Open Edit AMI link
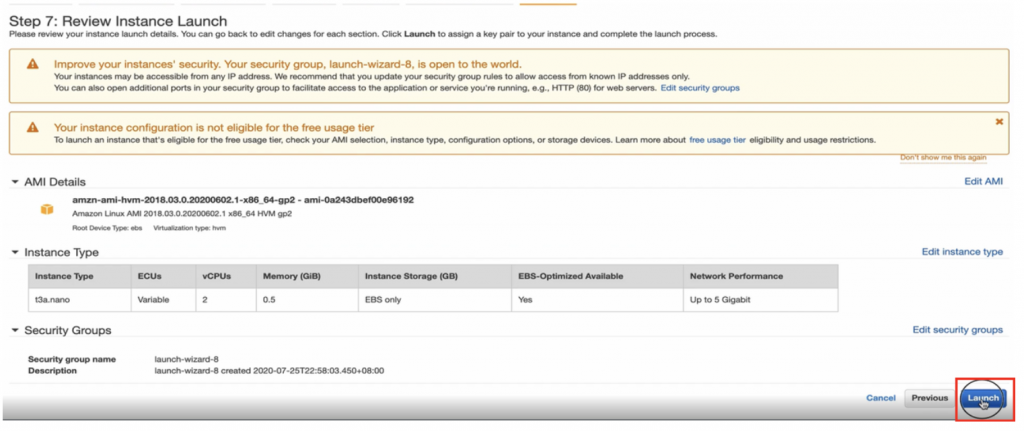This screenshot has height=431, width=1024. point(984,182)
